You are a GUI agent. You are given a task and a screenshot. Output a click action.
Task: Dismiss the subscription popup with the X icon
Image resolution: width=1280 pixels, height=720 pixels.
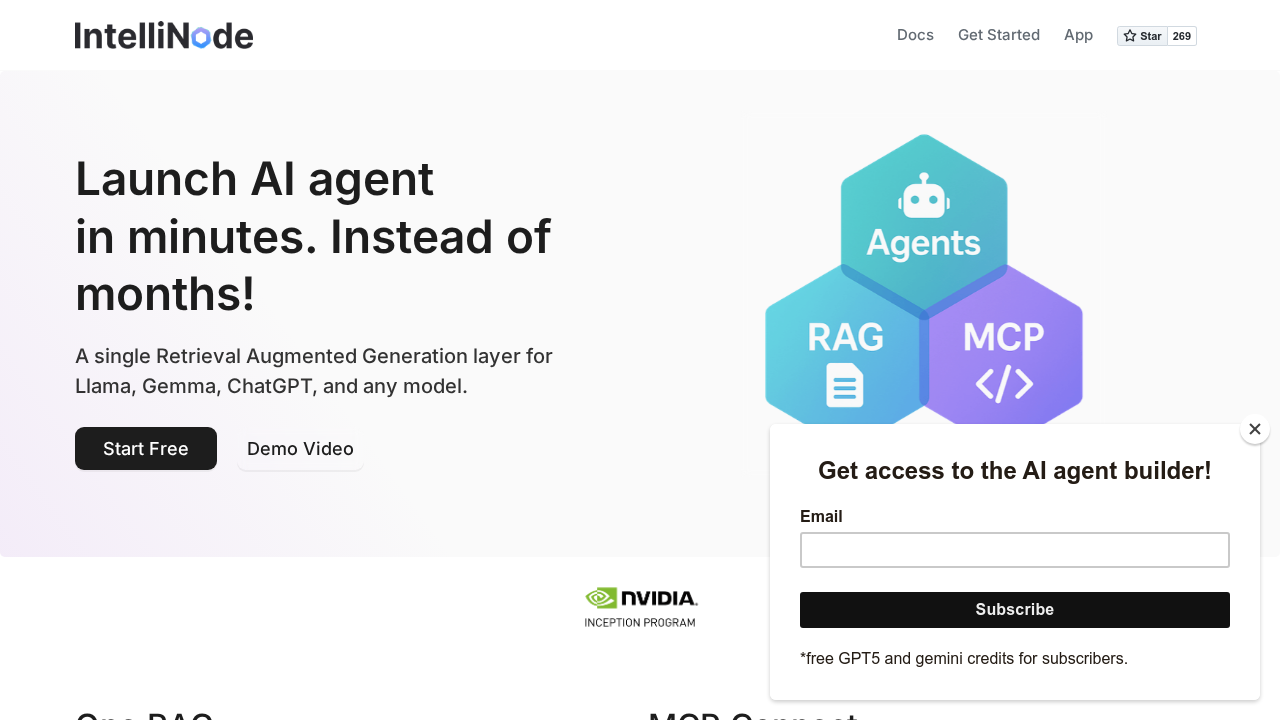coord(1255,429)
